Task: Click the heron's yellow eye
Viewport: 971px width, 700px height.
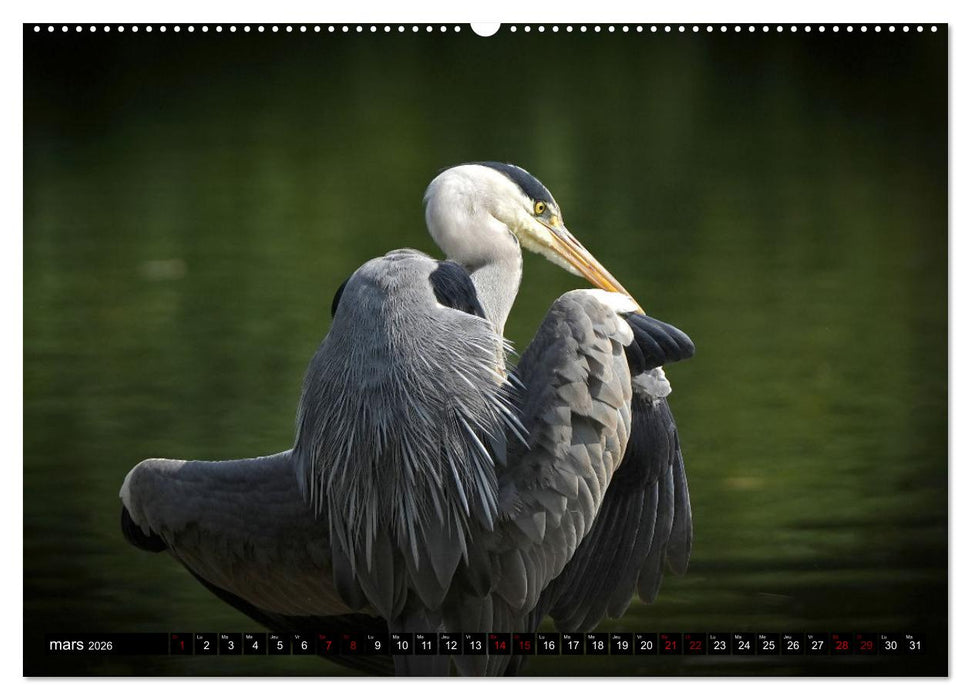Action: pos(540,208)
